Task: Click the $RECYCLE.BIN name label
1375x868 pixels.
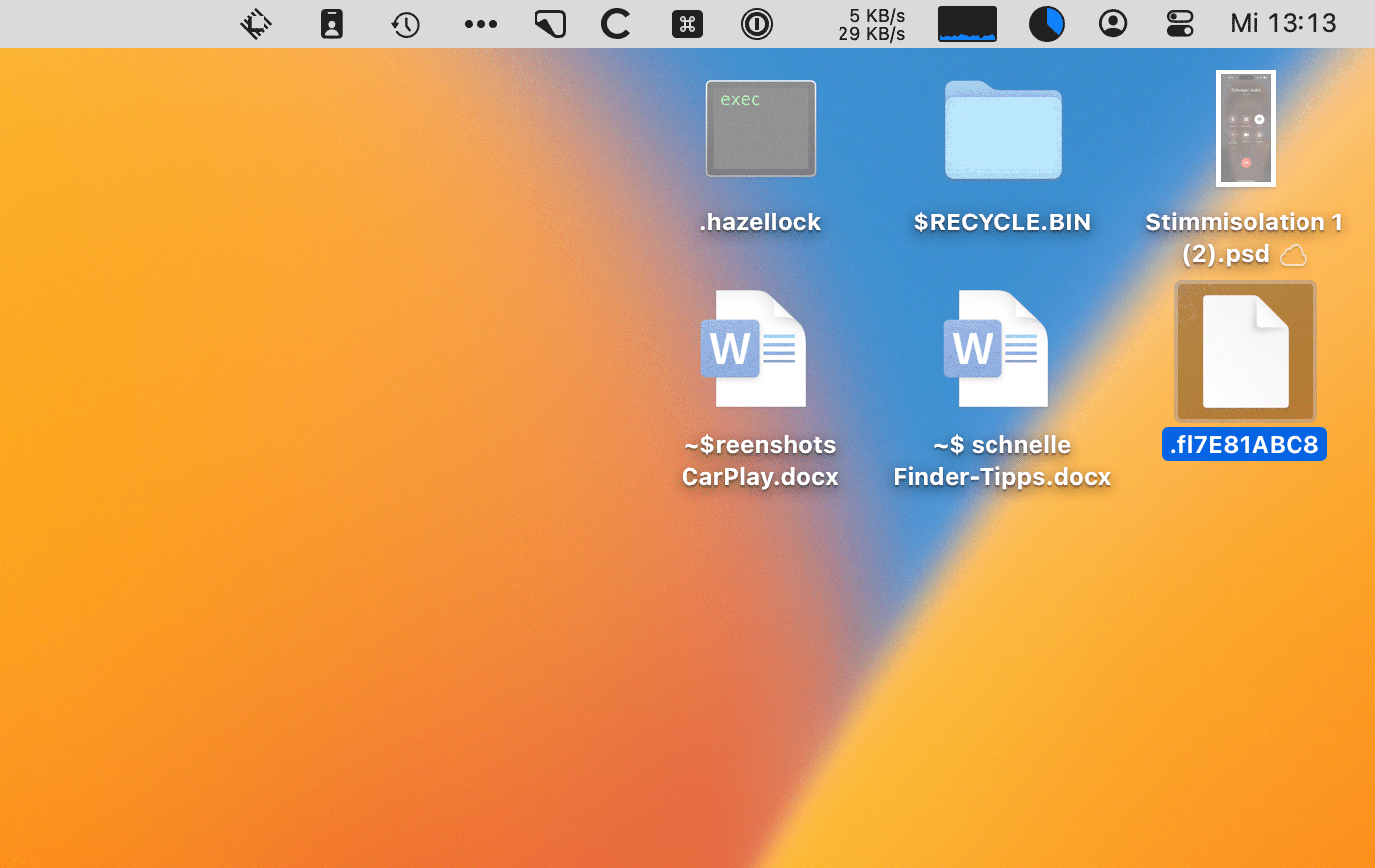Action: pos(1002,222)
